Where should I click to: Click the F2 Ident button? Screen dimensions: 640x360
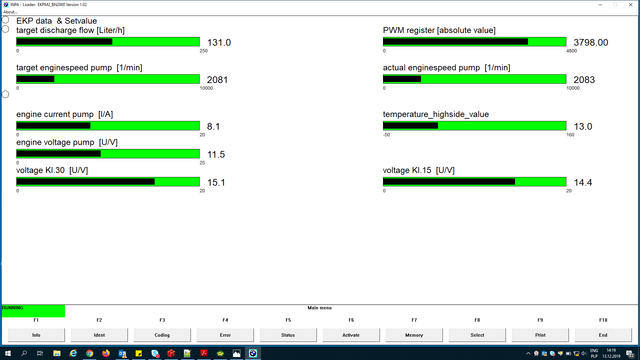[x=99, y=335]
